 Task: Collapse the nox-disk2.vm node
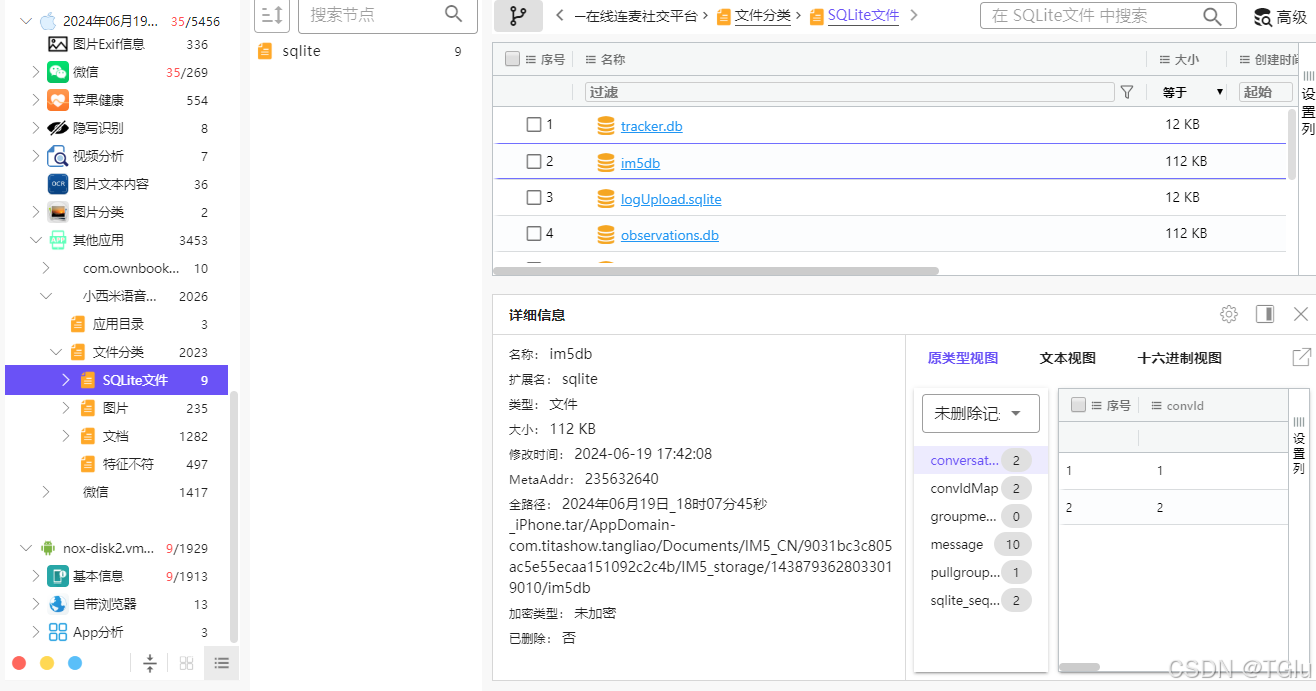[25, 548]
